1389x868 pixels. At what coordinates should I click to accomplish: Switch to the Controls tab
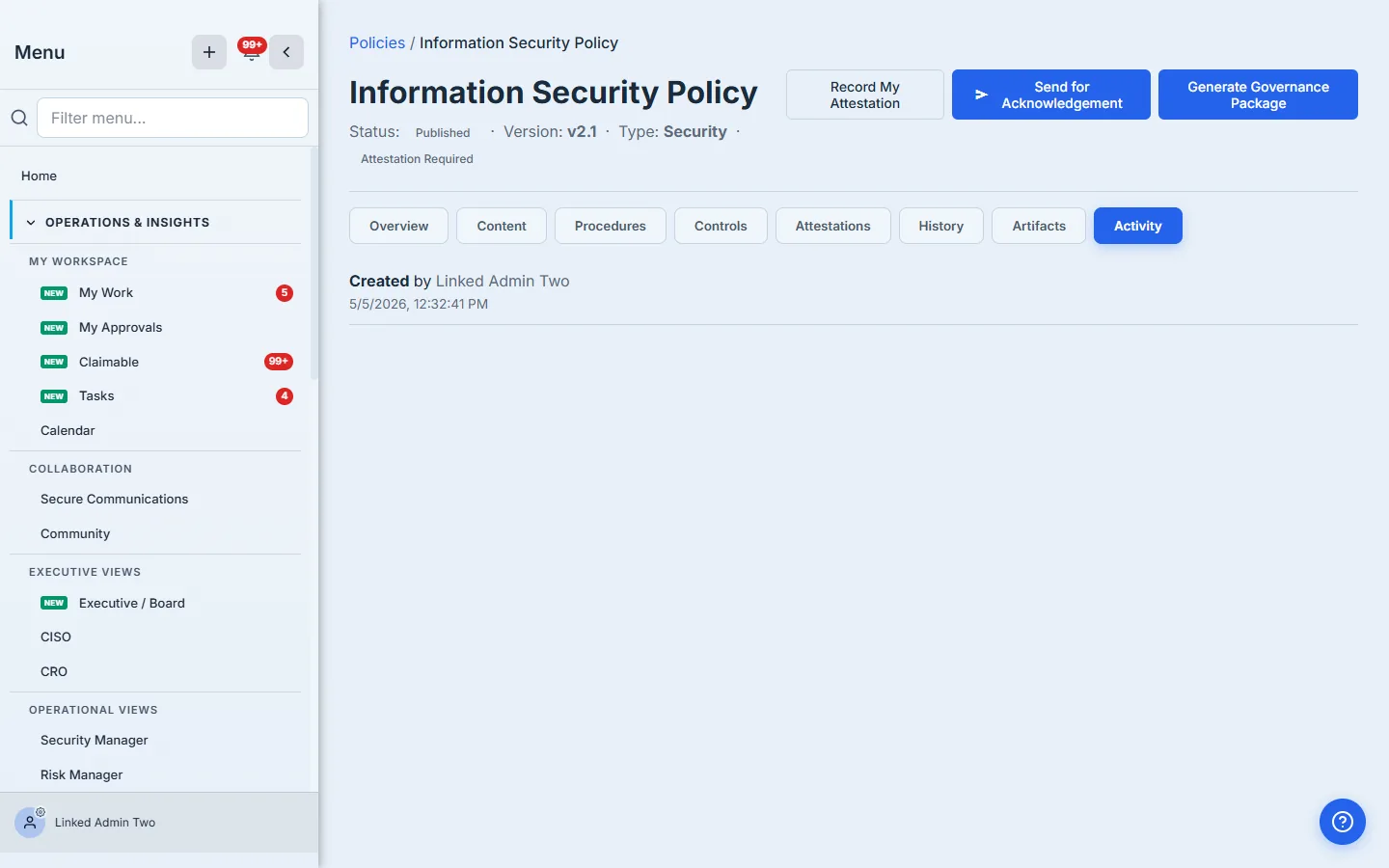(721, 226)
